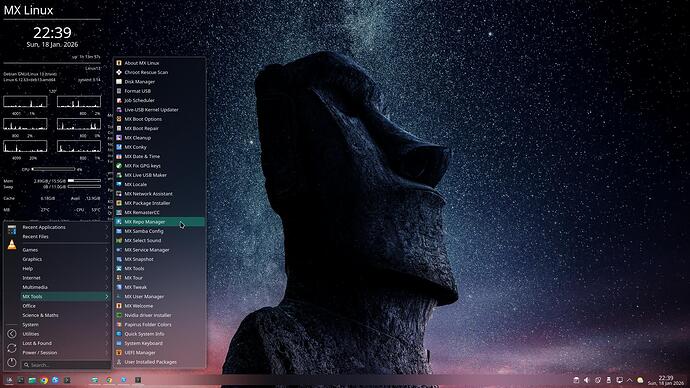The image size is (690, 388).
Task: Click the restart icon in the menu sidebar
Action: pos(12,348)
